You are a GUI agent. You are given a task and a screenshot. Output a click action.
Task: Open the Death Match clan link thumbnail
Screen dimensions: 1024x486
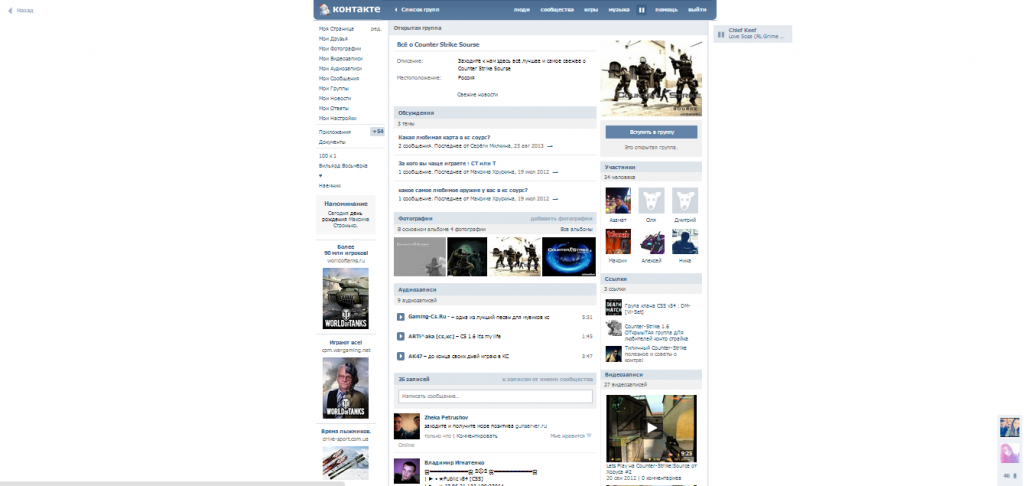[613, 310]
